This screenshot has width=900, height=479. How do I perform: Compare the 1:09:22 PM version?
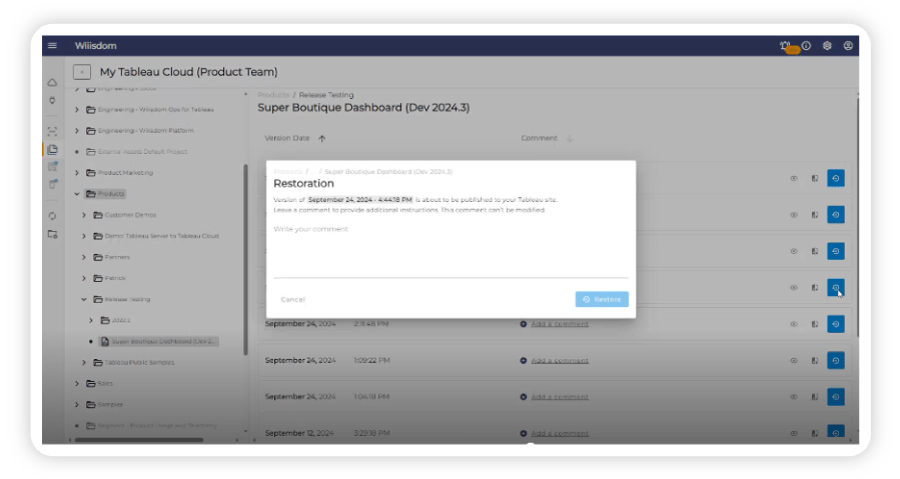(x=814, y=361)
